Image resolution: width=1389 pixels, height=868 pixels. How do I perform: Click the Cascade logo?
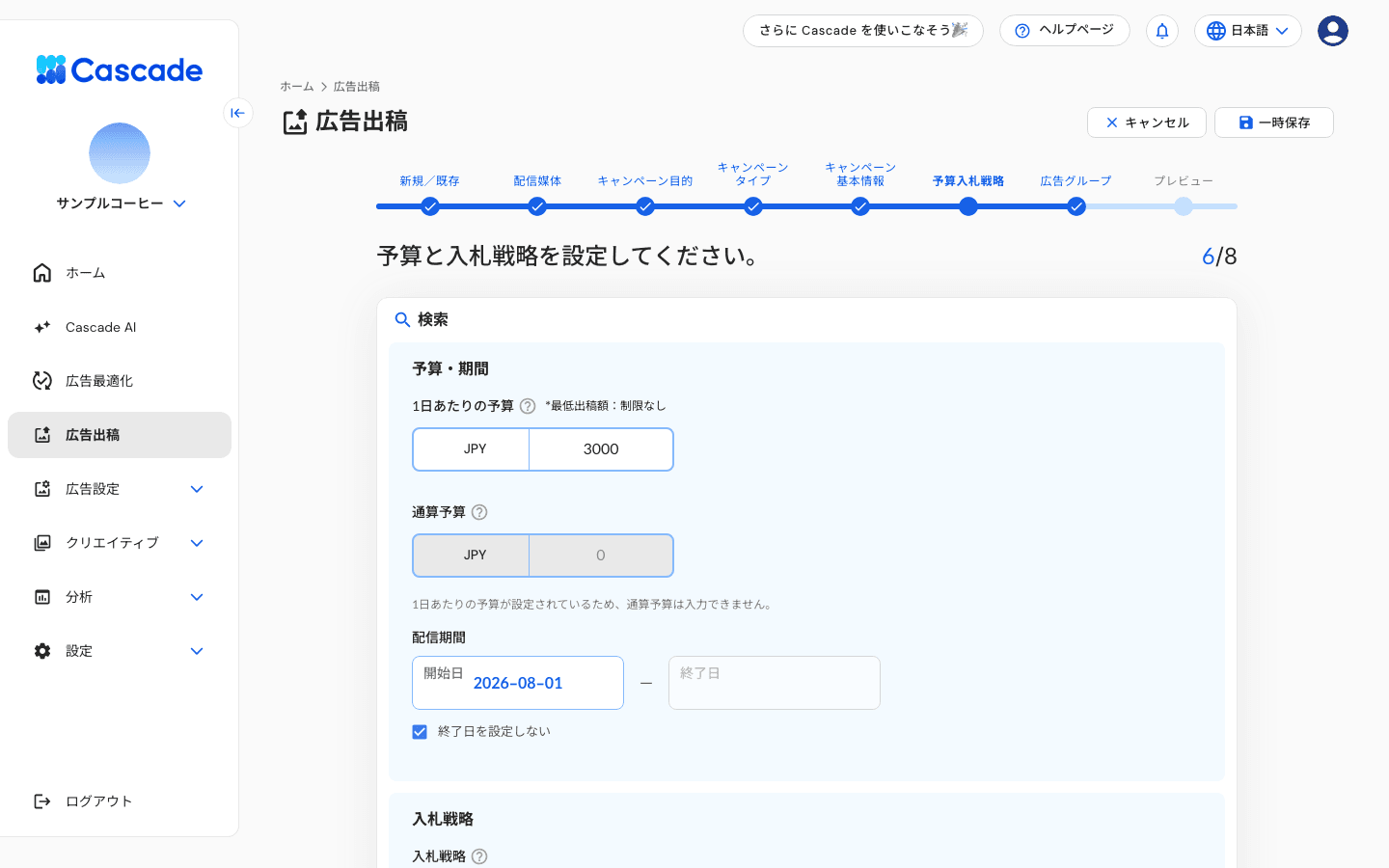(x=119, y=69)
